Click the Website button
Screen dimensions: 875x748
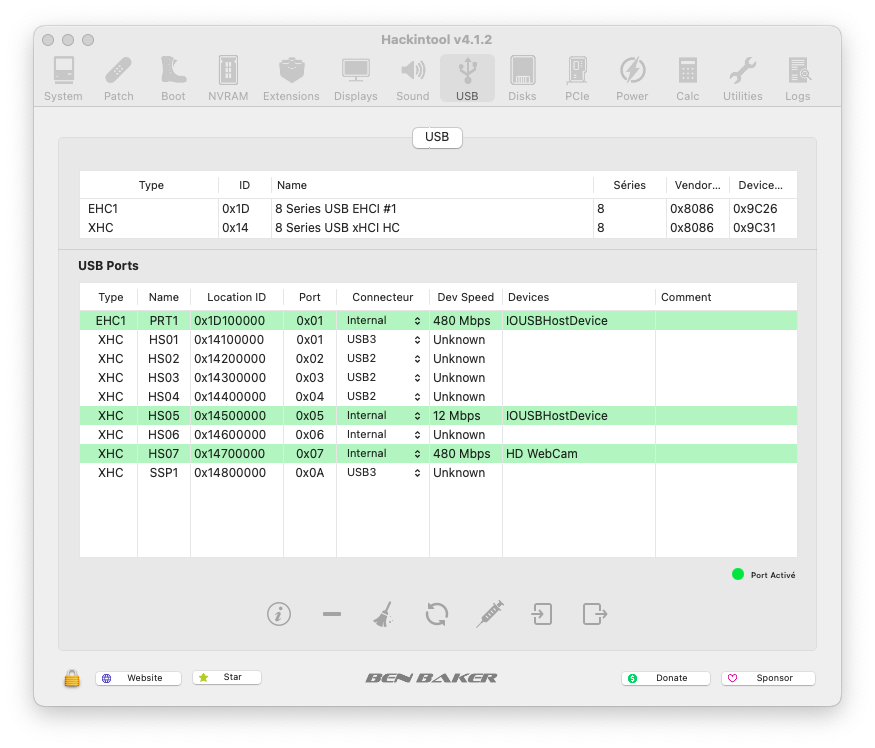click(138, 678)
